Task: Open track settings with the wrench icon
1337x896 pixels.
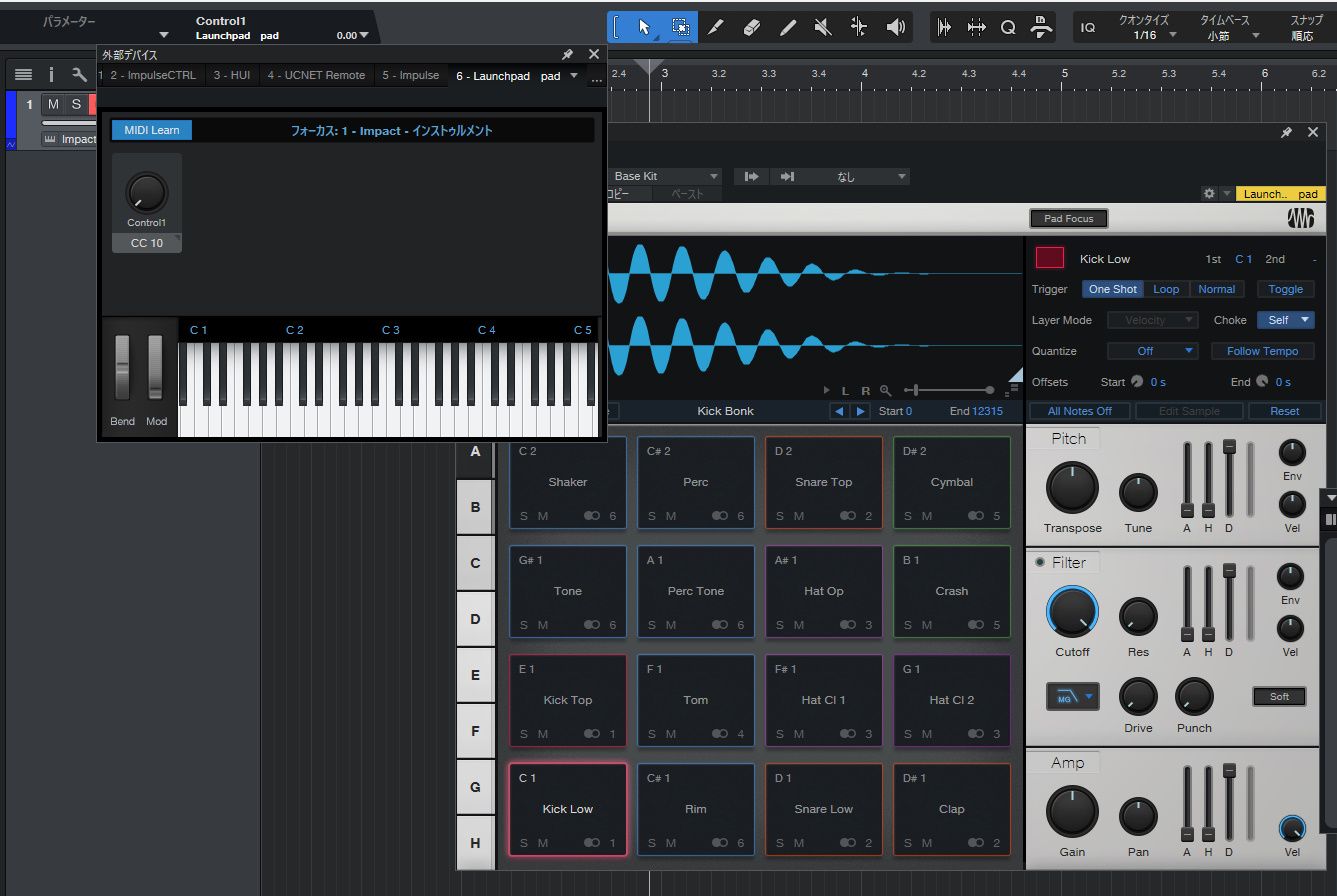Action: 79,75
